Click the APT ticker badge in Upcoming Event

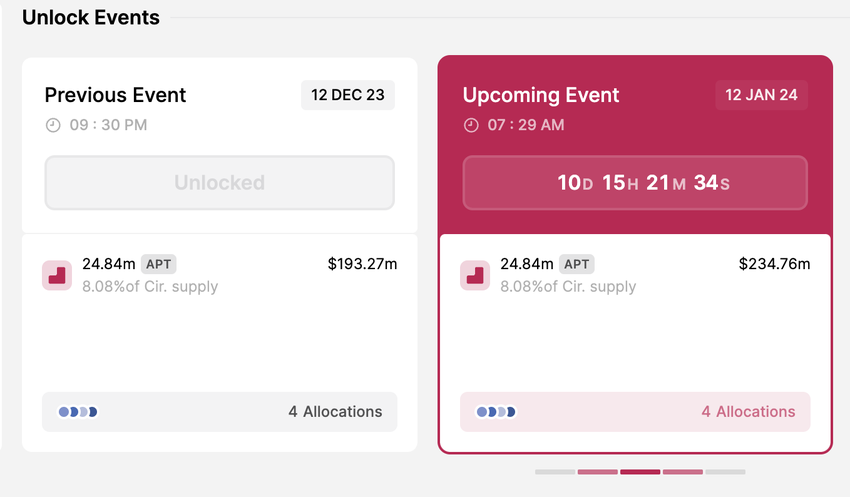[576, 264]
